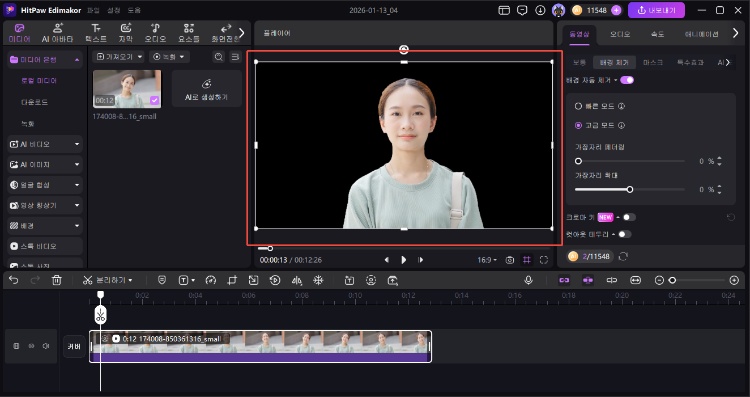Select the 빠른 모드 radio button
The height and width of the screenshot is (397, 750).
pyautogui.click(x=578, y=106)
